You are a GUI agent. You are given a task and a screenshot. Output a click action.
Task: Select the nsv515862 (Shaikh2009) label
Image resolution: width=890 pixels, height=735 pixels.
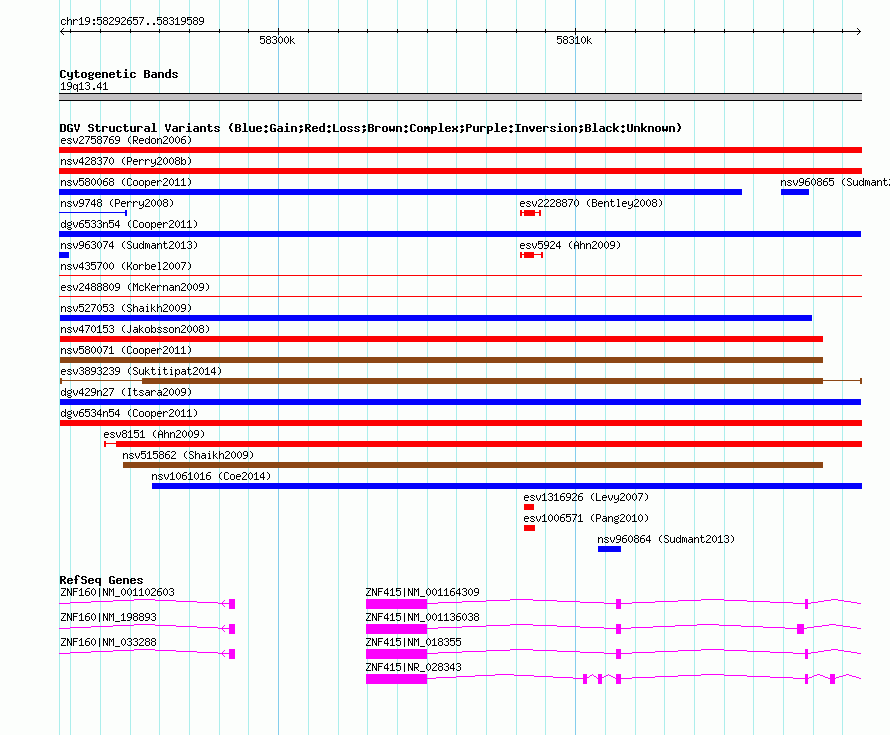coord(188,455)
